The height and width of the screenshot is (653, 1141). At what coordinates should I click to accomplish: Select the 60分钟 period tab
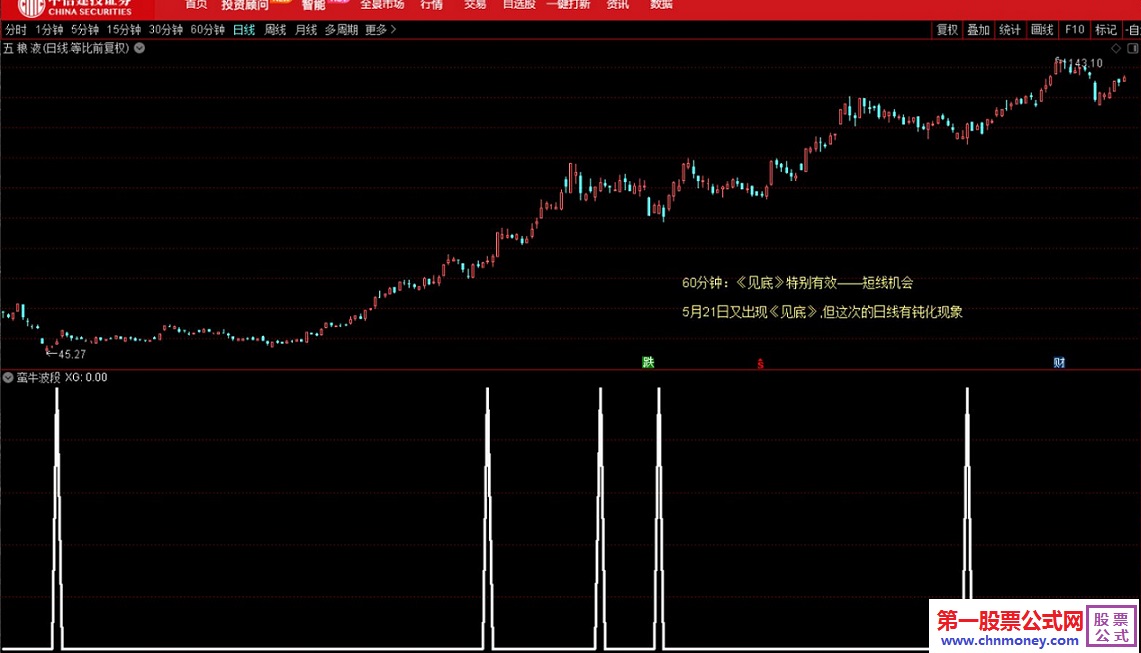(207, 30)
